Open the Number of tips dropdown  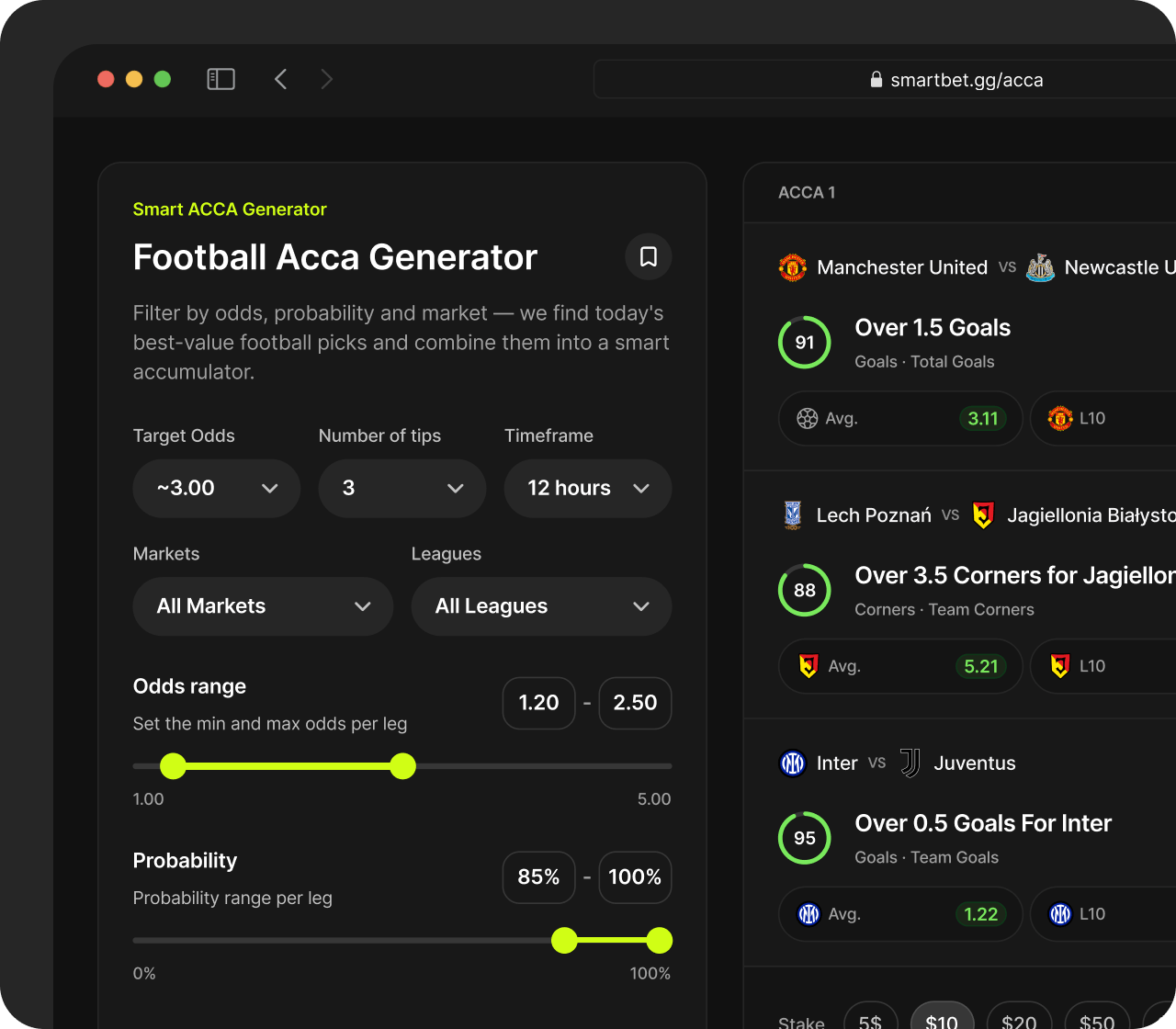[402, 489]
